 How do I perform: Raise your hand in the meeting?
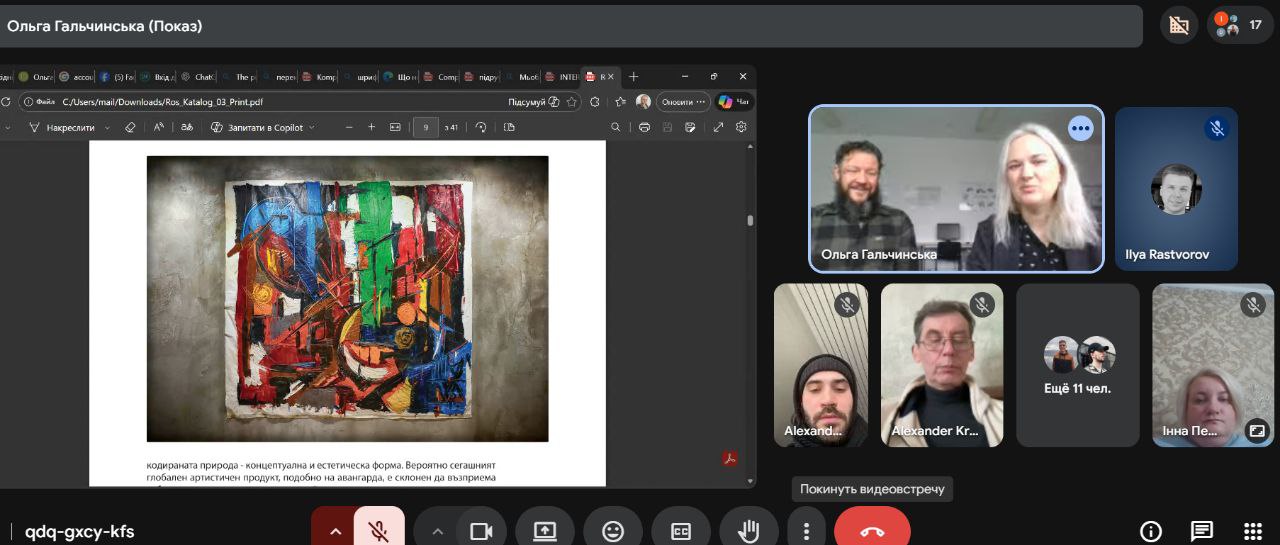coord(748,531)
